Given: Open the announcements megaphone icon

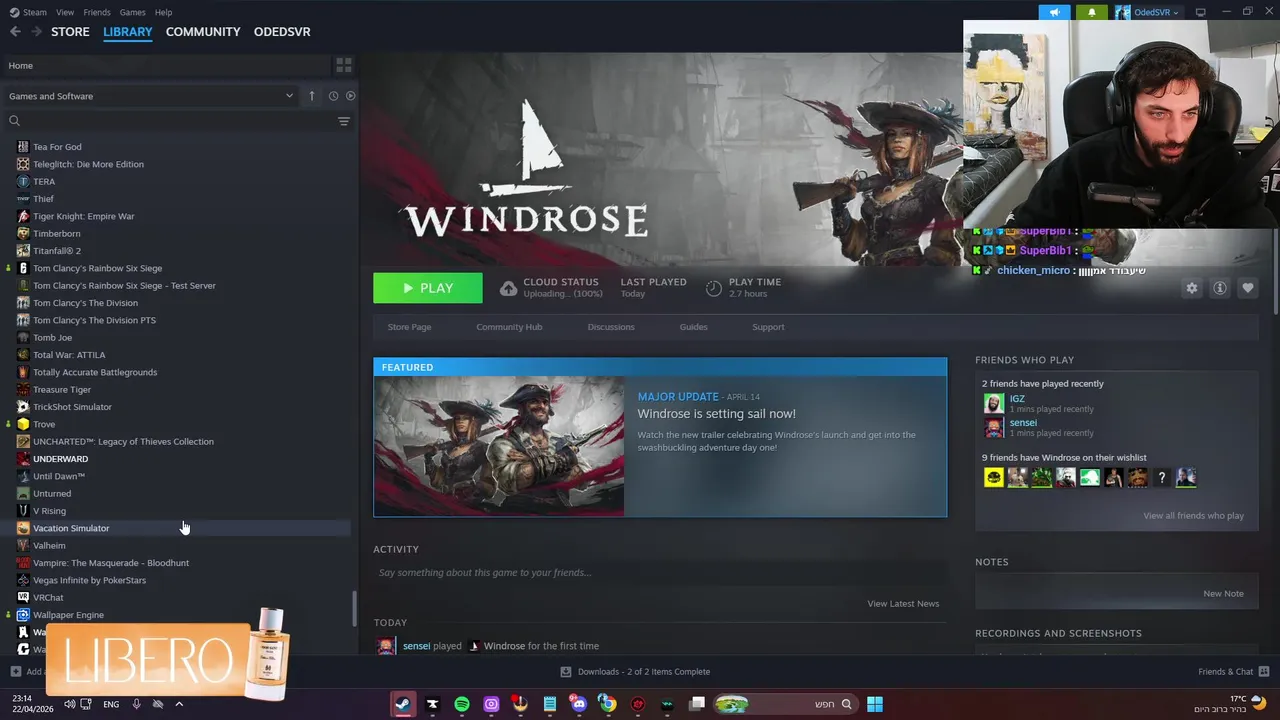Looking at the screenshot, I should click(x=1054, y=12).
